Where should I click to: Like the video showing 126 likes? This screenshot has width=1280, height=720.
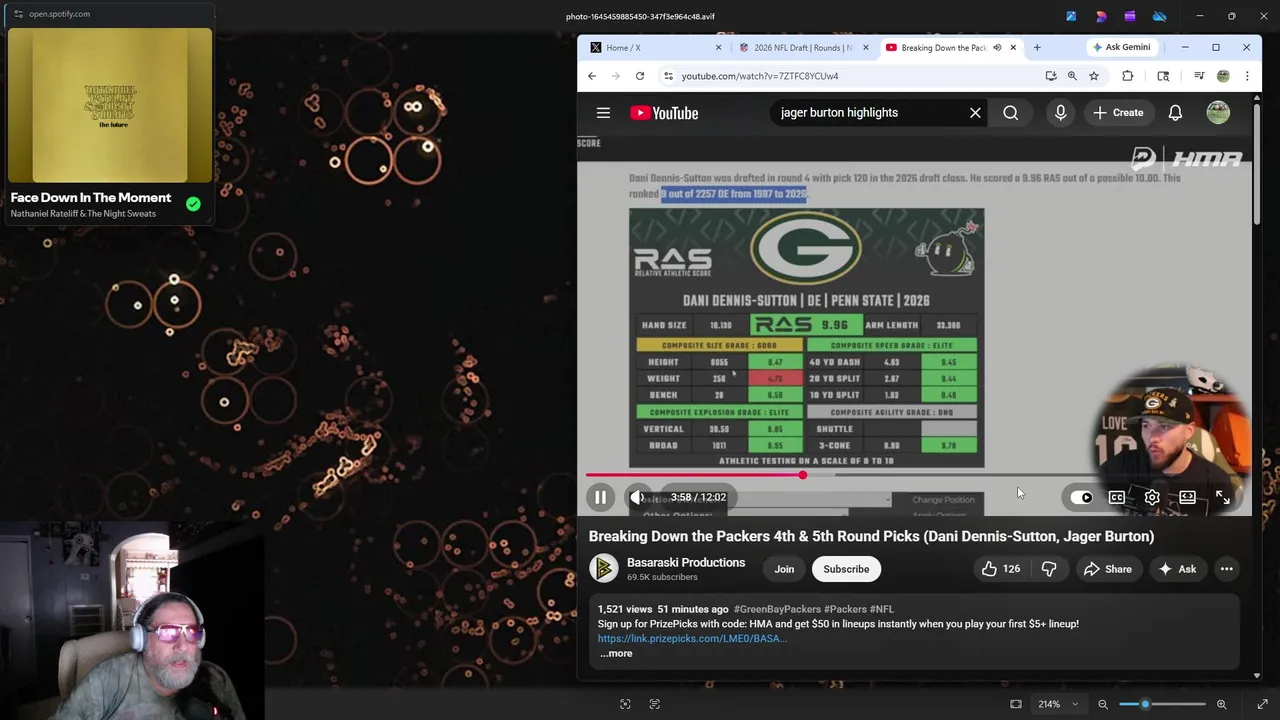tap(1000, 569)
